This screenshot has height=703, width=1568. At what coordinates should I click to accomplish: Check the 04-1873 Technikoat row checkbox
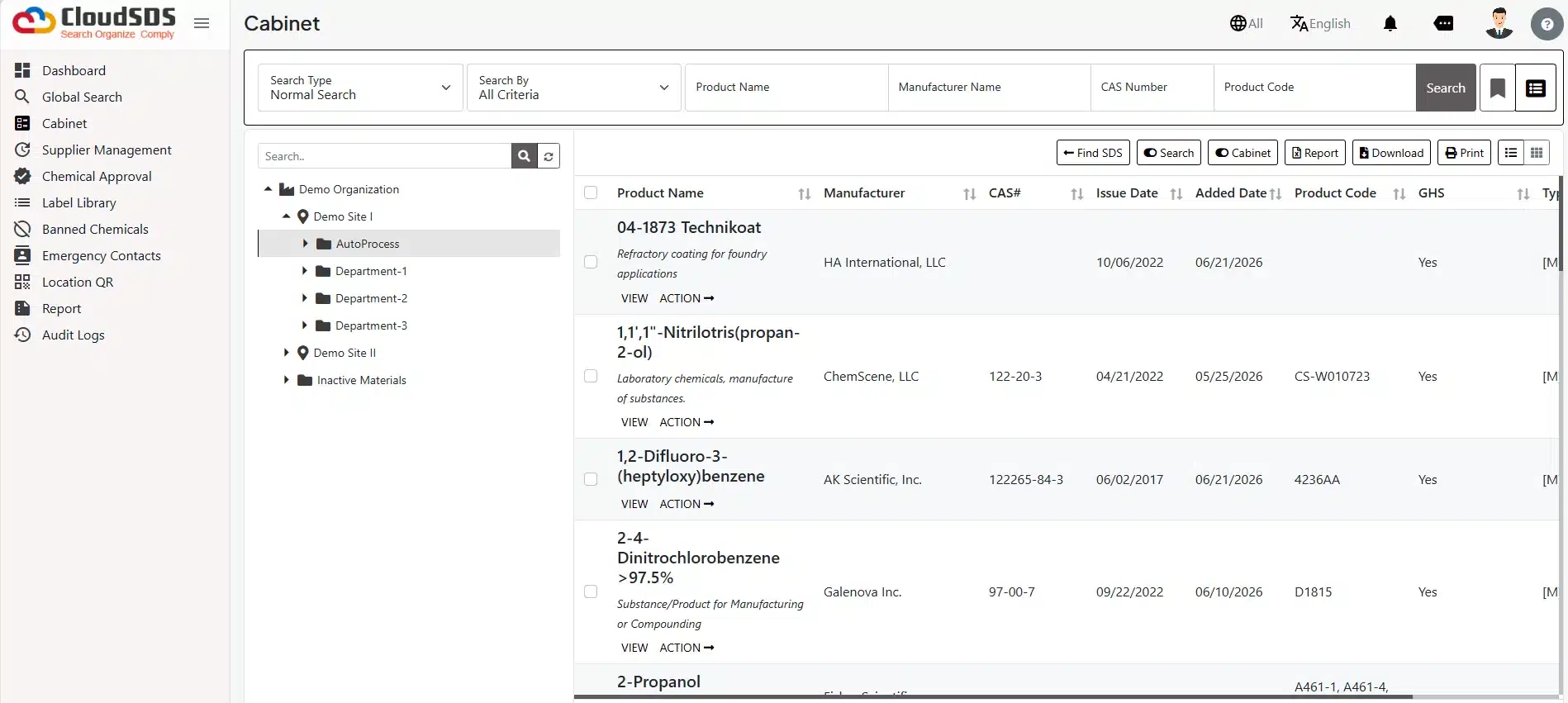(x=591, y=262)
